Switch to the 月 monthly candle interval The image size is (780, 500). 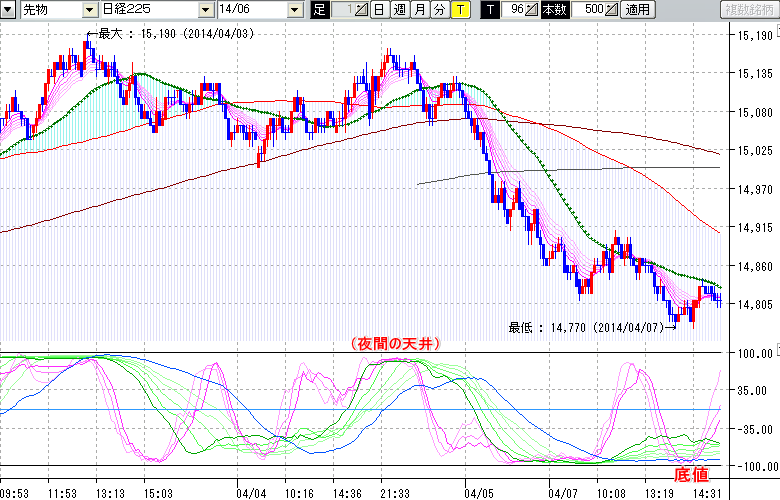(x=419, y=10)
